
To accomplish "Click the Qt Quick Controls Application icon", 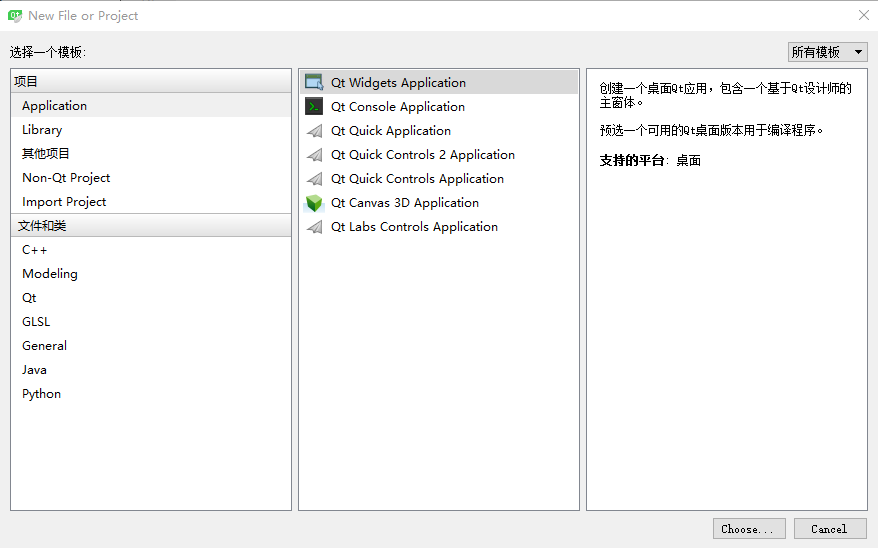I will [314, 179].
